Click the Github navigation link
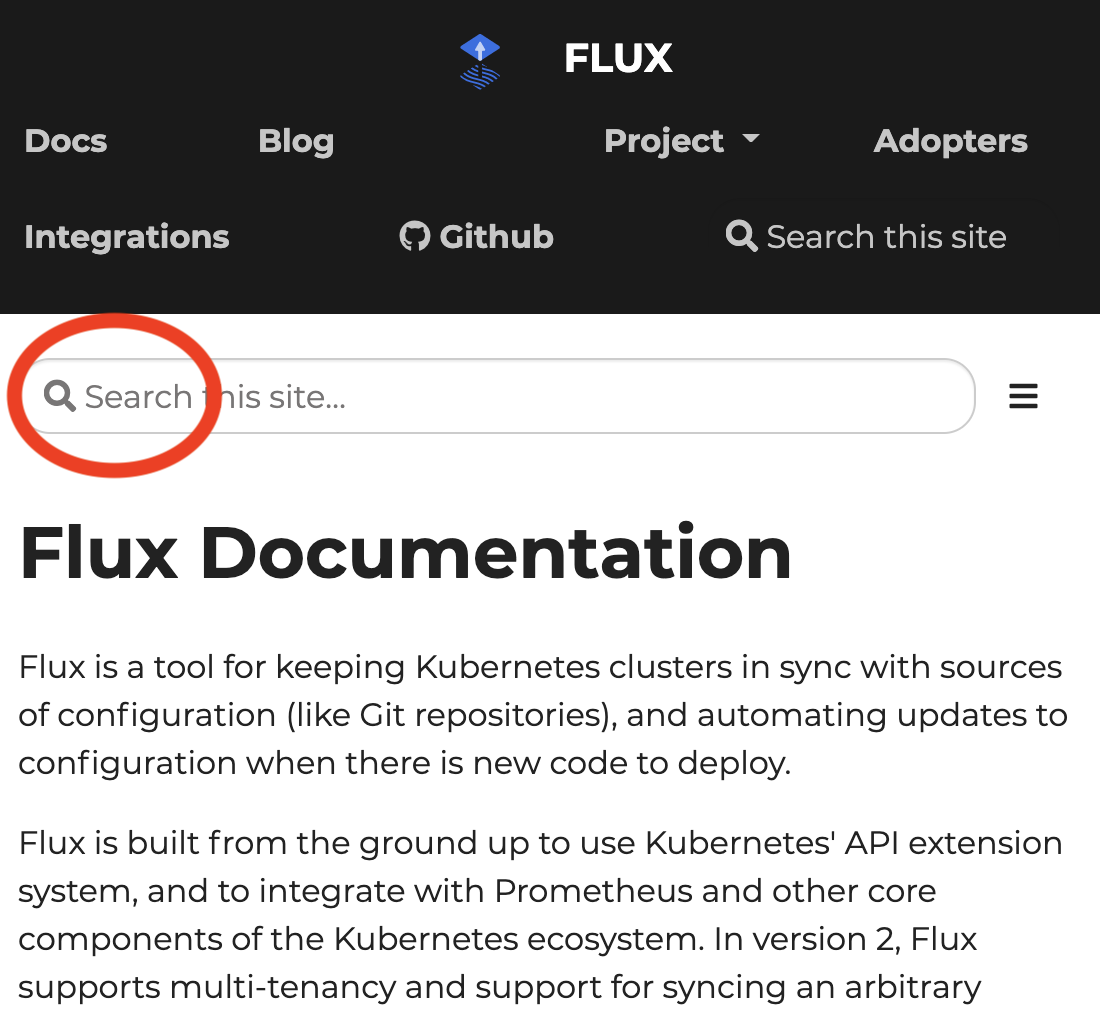Image resolution: width=1100 pixels, height=1014 pixels. click(x=476, y=236)
